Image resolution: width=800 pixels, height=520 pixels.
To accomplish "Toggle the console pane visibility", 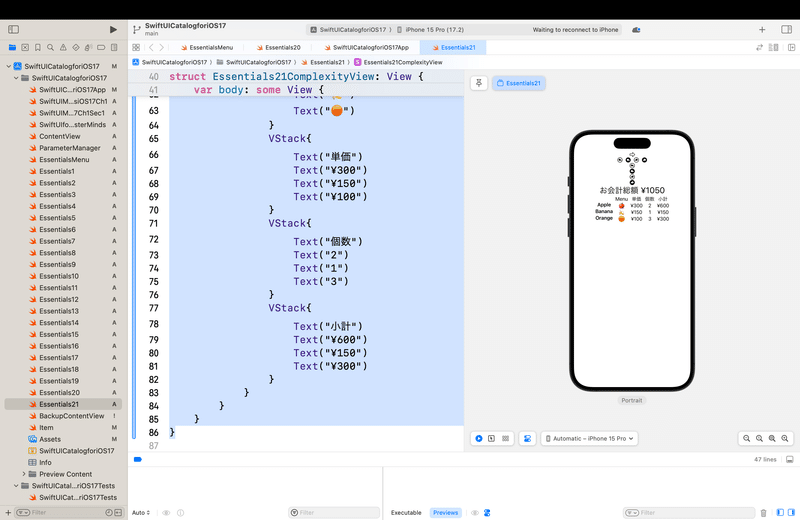I will pyautogui.click(x=791, y=512).
